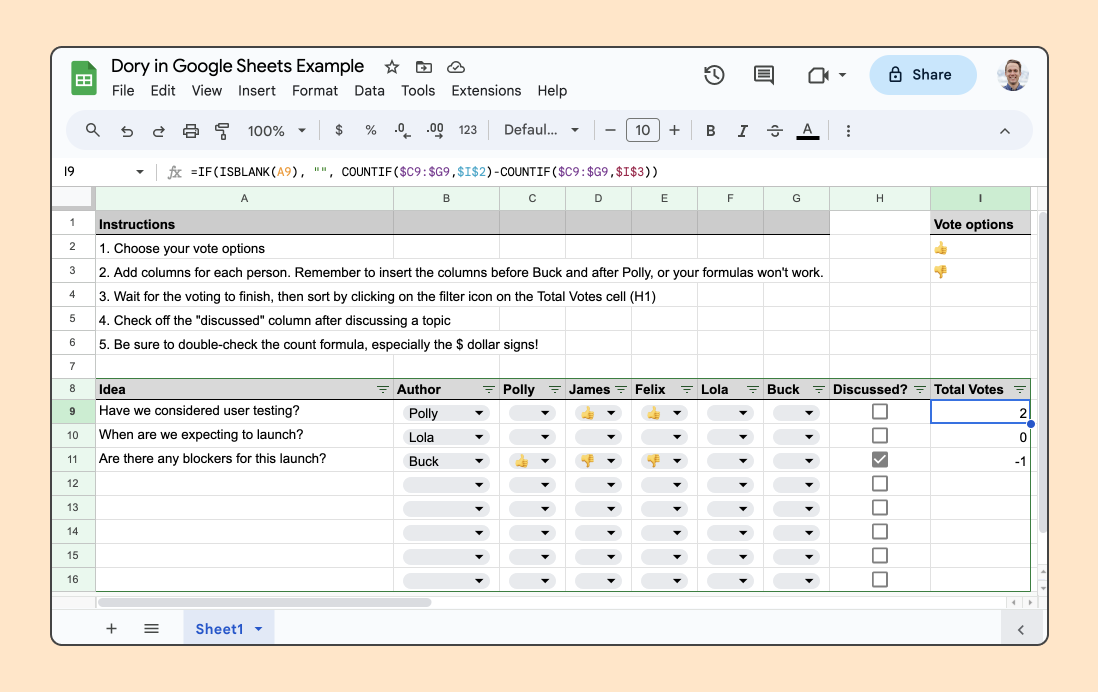Select the paint format tool
The height and width of the screenshot is (692, 1098).
222,131
